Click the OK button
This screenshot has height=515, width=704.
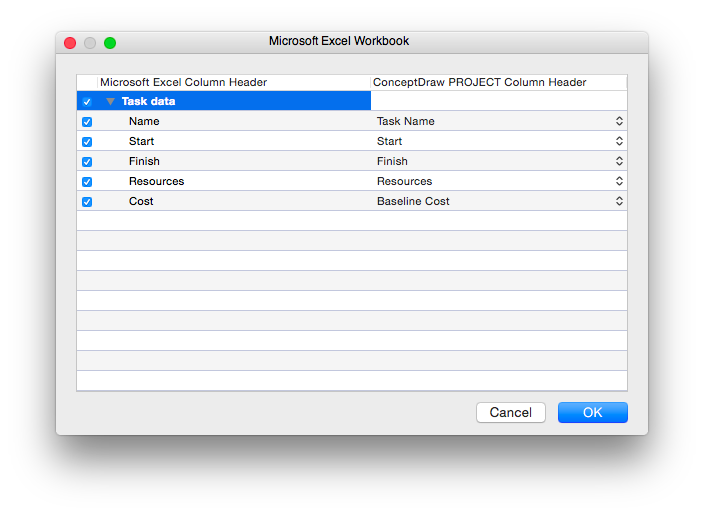(592, 413)
